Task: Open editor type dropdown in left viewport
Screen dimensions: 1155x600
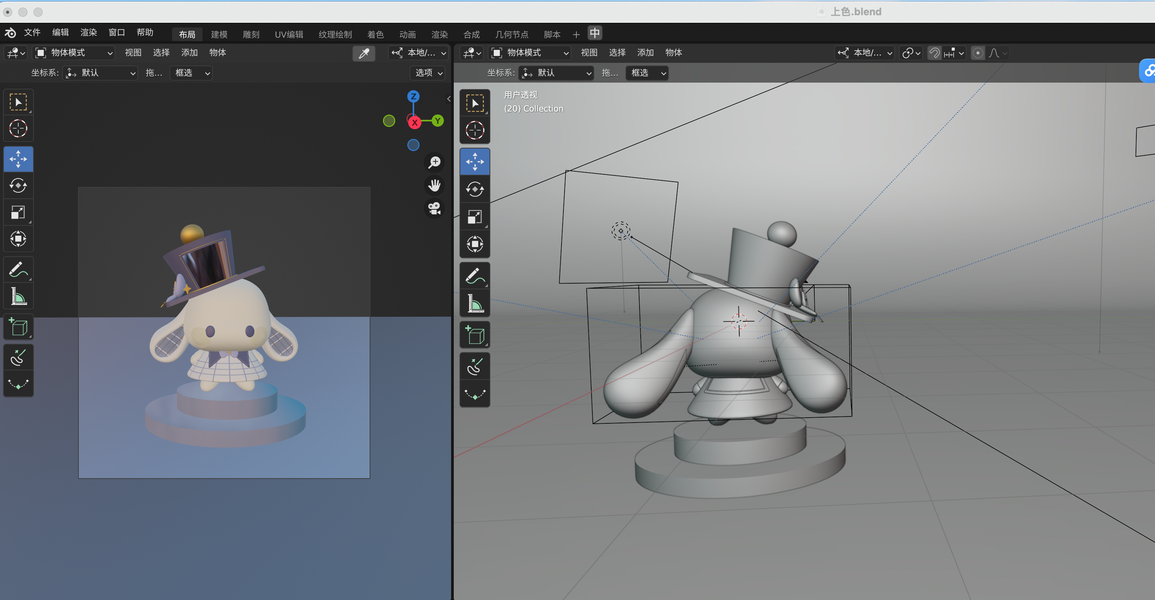Action: click(x=15, y=53)
